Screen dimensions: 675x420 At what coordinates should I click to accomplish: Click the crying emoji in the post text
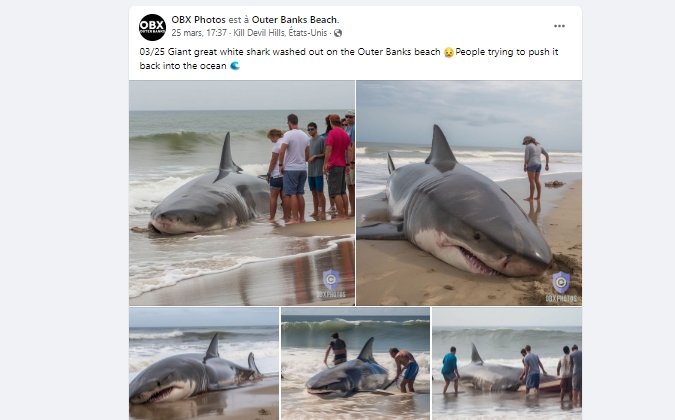click(x=449, y=52)
